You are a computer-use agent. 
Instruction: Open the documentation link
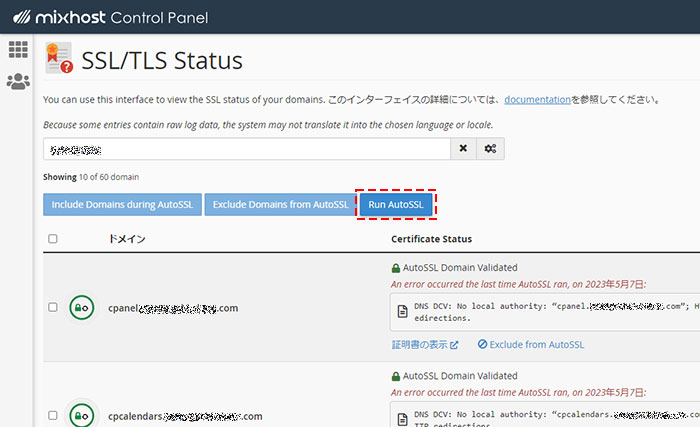(538, 100)
